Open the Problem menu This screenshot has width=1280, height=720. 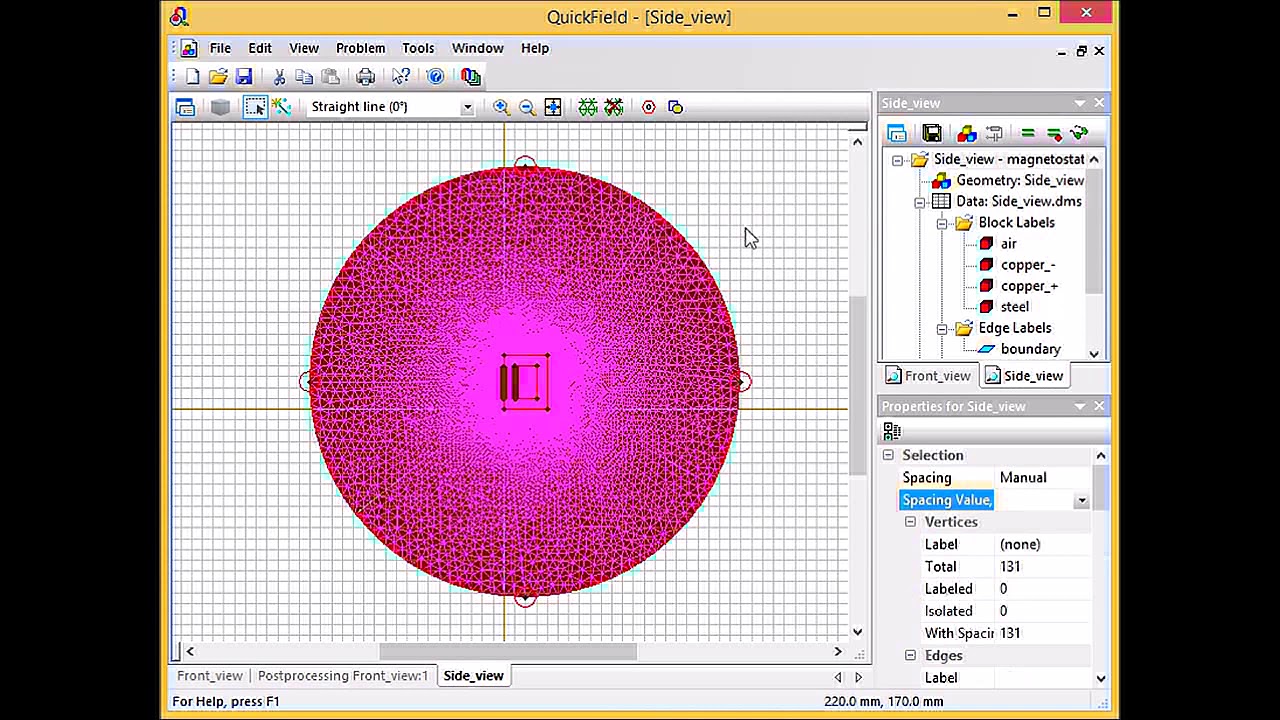point(360,48)
